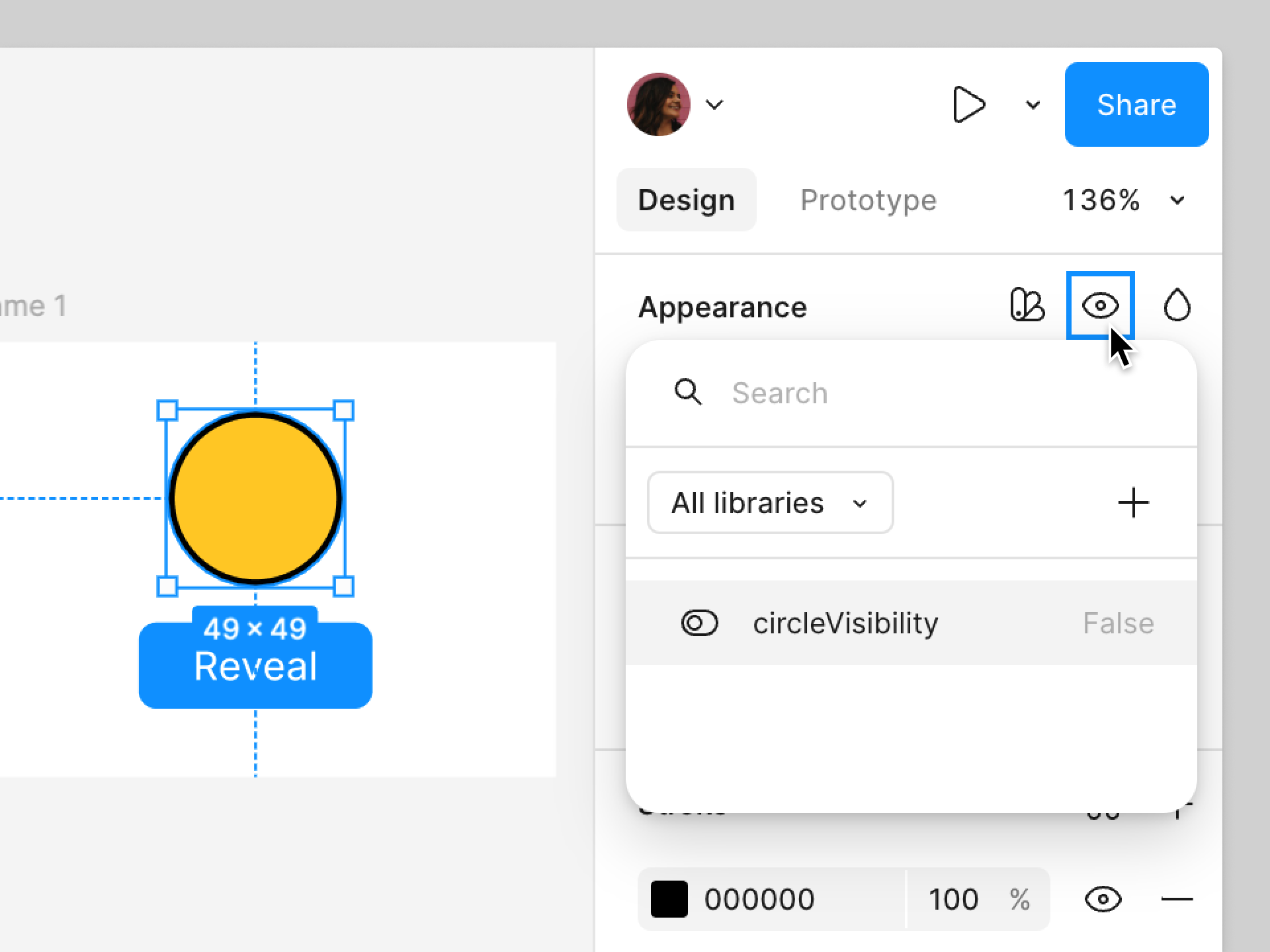Viewport: 1270px width, 952px height.
Task: Select the Design tab
Action: tap(686, 200)
